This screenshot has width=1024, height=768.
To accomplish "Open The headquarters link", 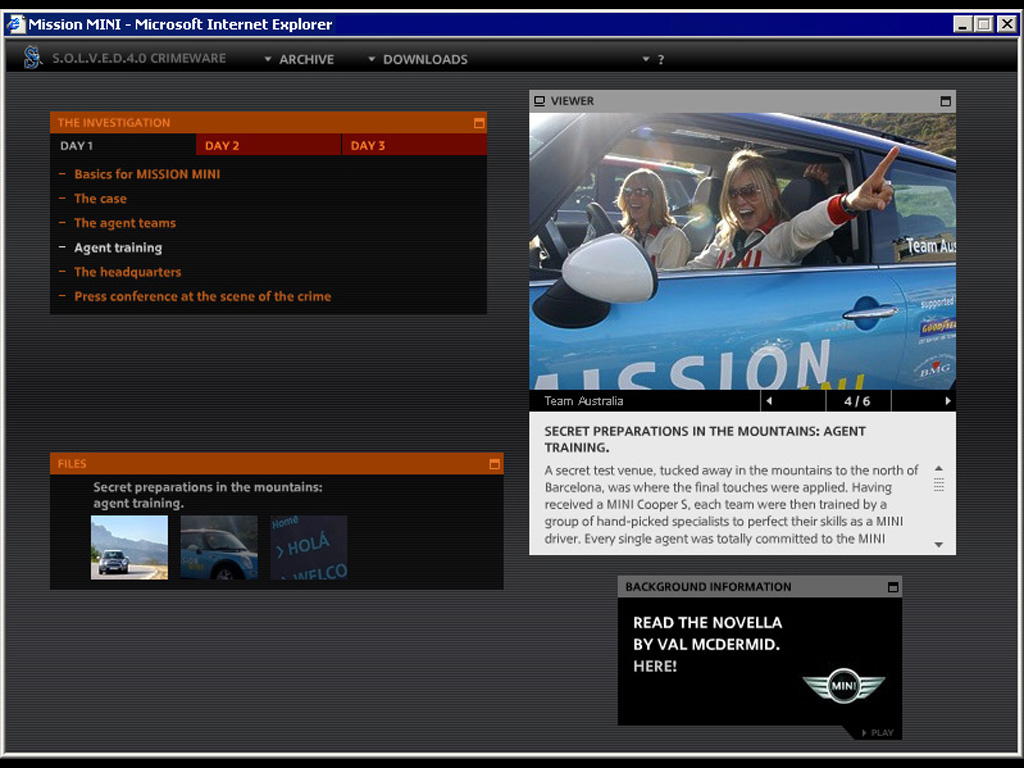I will point(127,272).
